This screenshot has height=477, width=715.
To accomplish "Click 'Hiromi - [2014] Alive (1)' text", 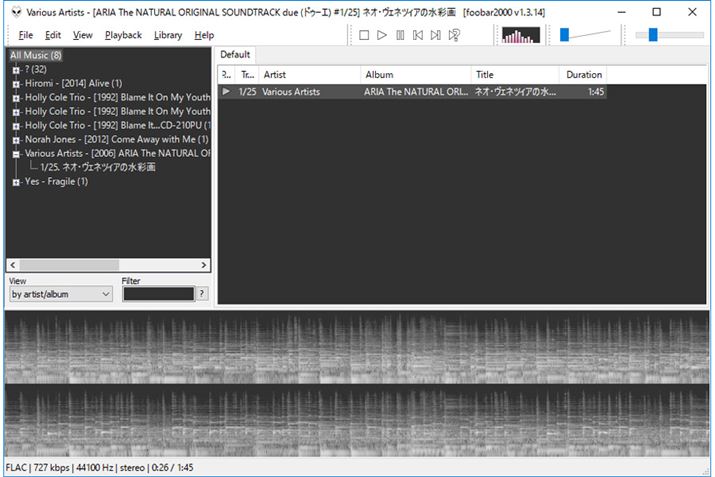I will 73,83.
